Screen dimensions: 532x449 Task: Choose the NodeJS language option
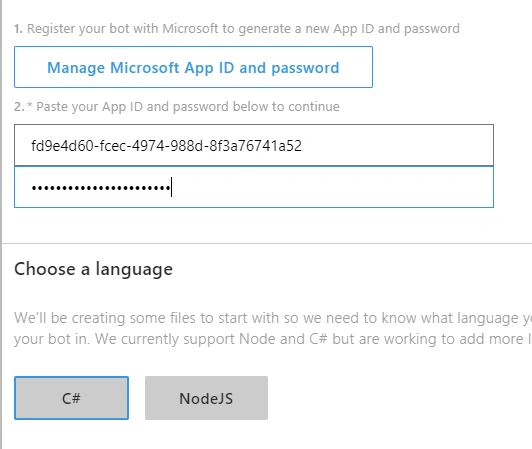[x=206, y=398]
